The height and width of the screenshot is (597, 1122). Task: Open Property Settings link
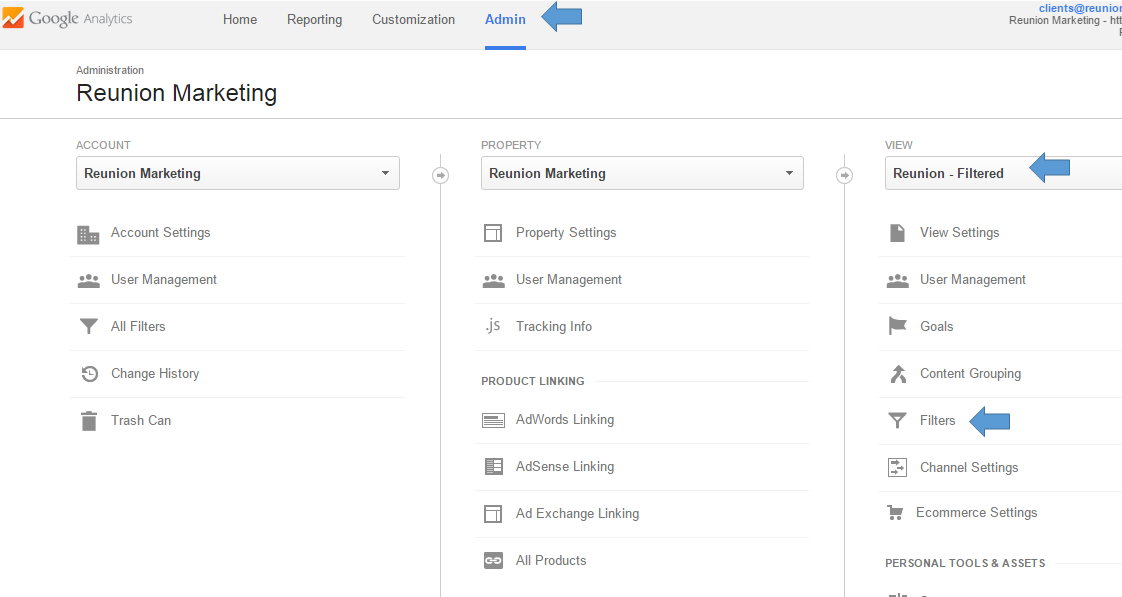pyautogui.click(x=566, y=233)
